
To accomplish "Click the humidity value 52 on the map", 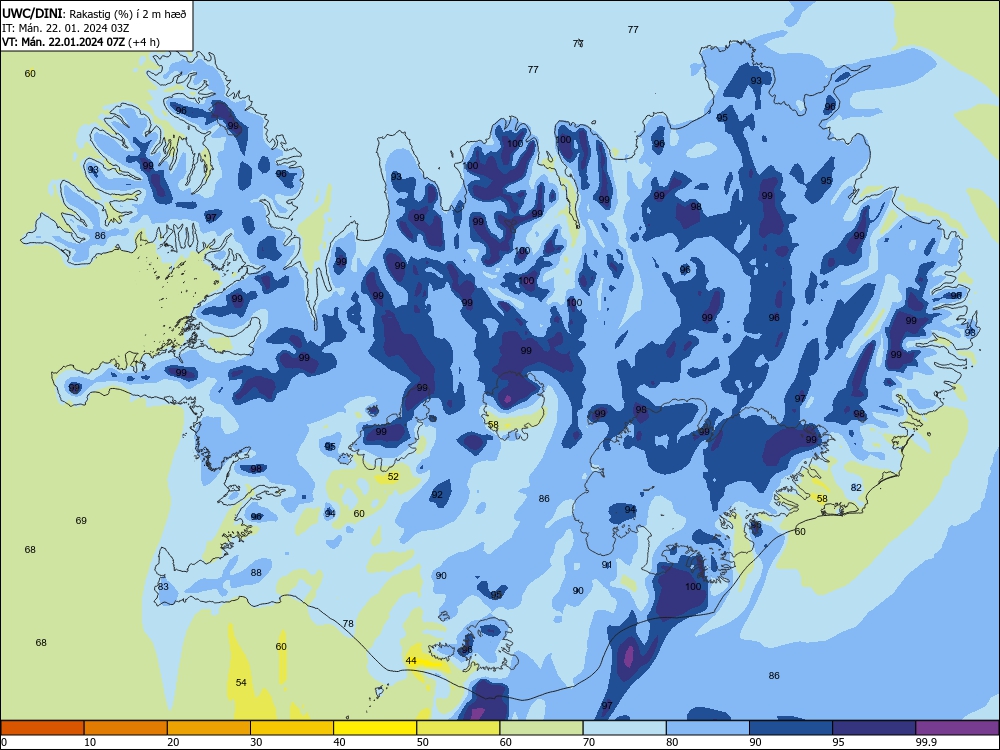I will click(393, 476).
